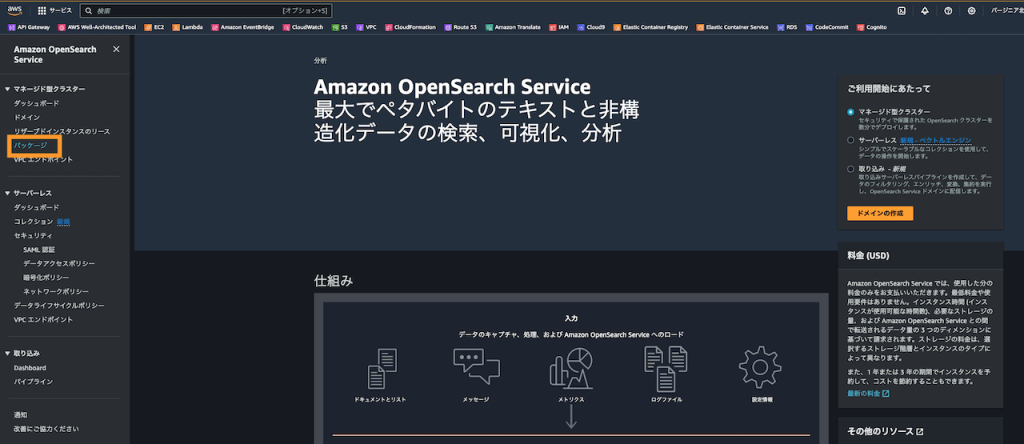Screen dimensions: 1024x444
Task: Open SAML 認証 in the sidebar
Action: point(39,249)
